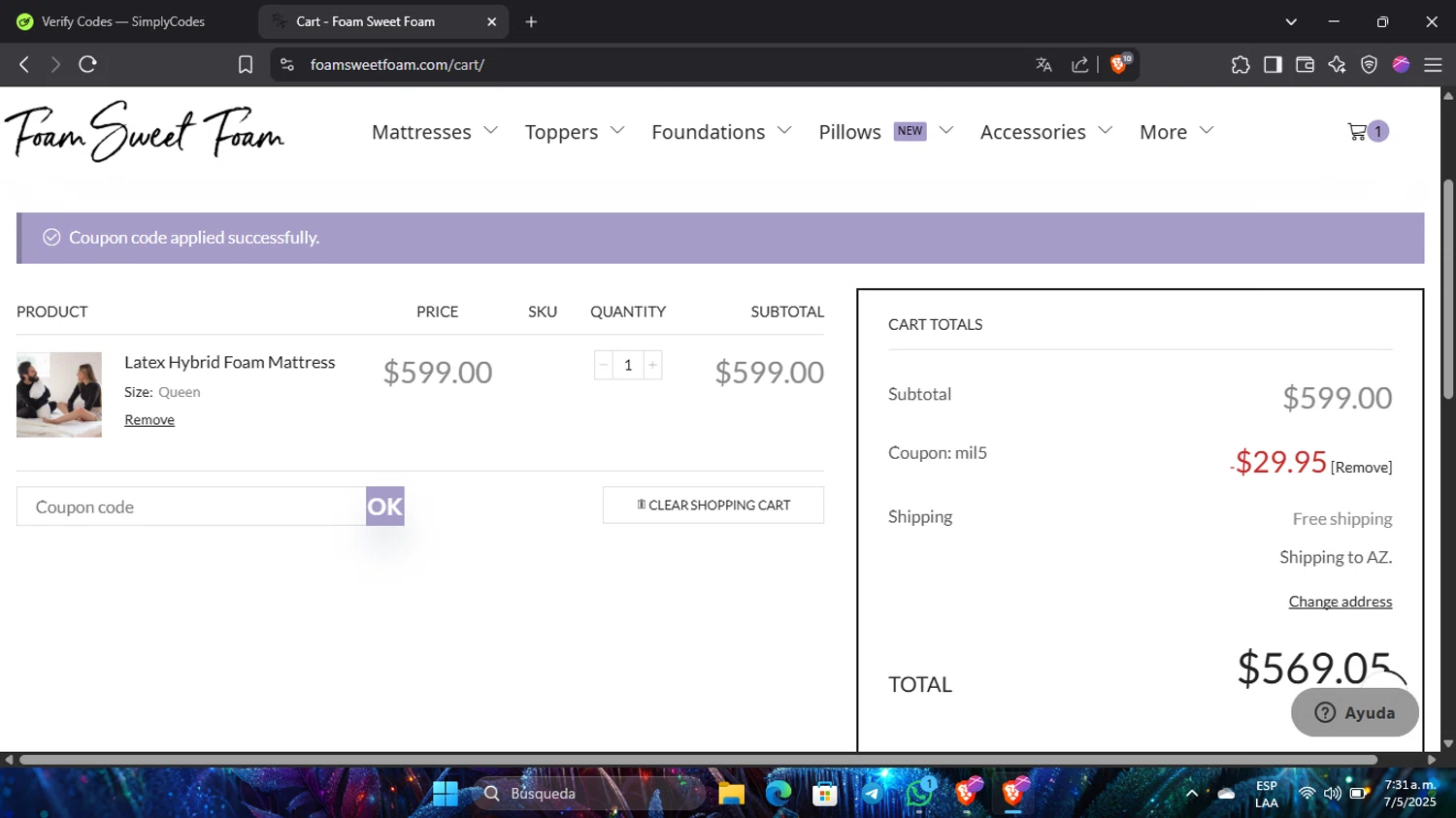Viewport: 1456px width, 818px height.
Task: Open the Toppers menu
Action: (561, 132)
